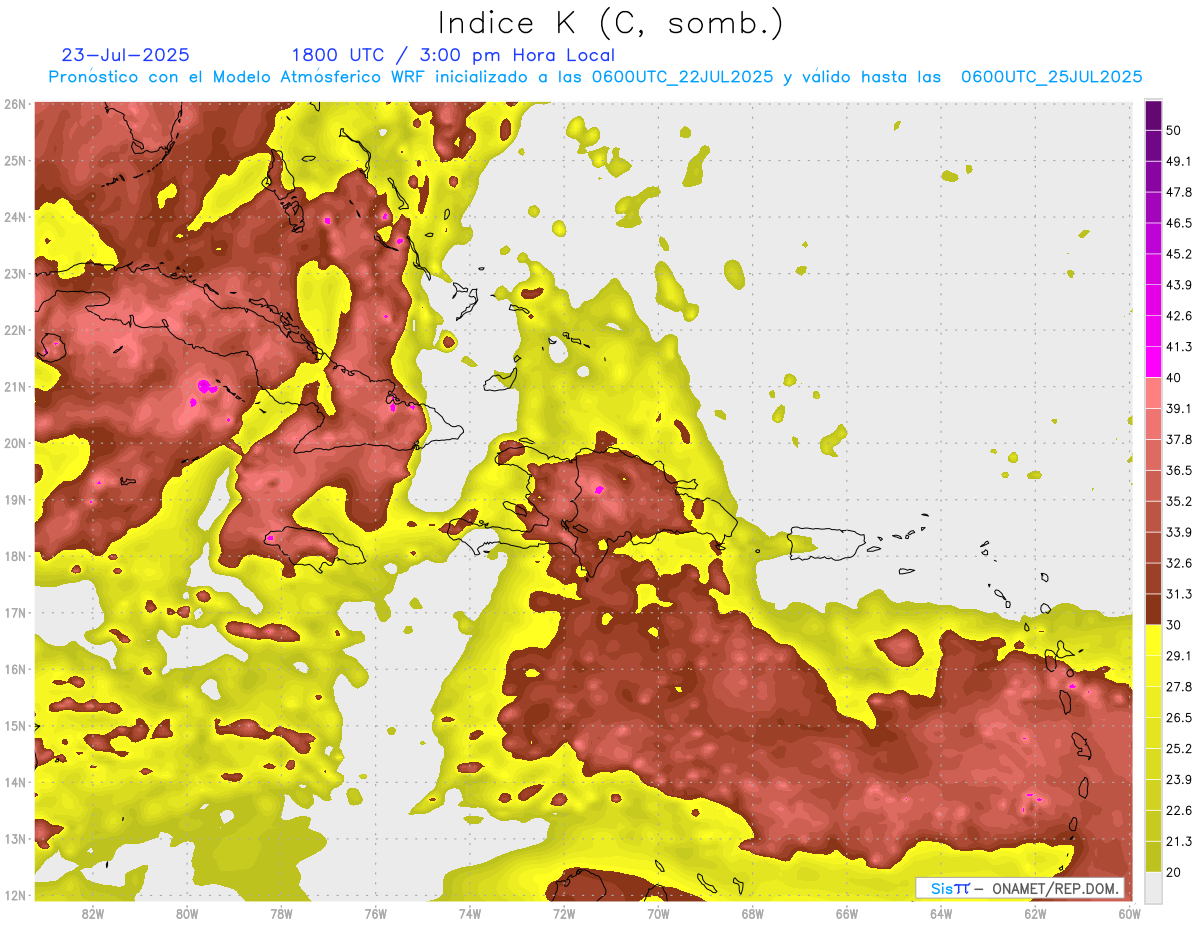Screen dimensions: 1200x927
Task: Click the 12N latitude axis label
Action: click(x=15, y=895)
